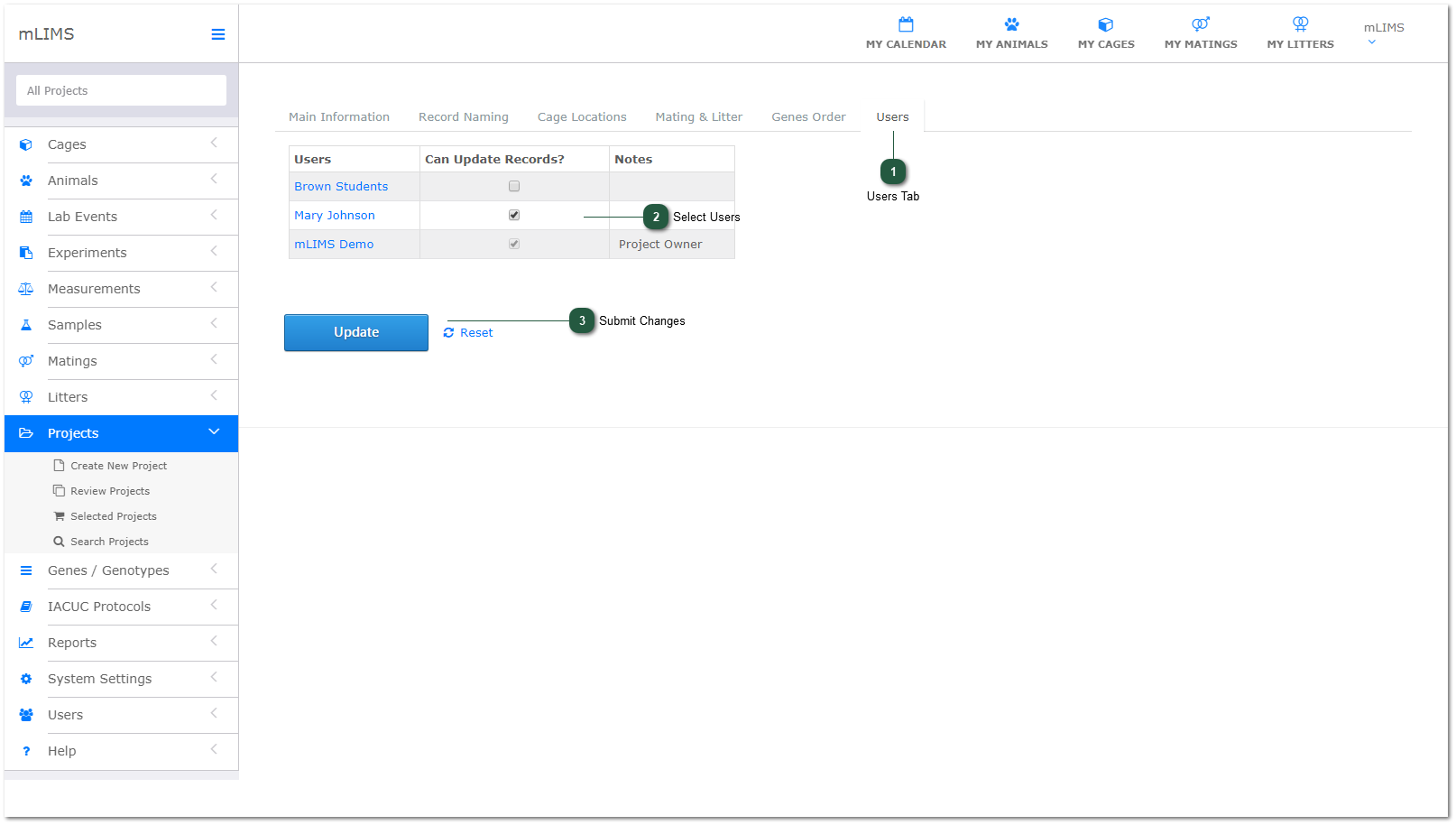This screenshot has width=1456, height=825.
Task: Click the Users group icon in sidebar
Action: tap(26, 715)
